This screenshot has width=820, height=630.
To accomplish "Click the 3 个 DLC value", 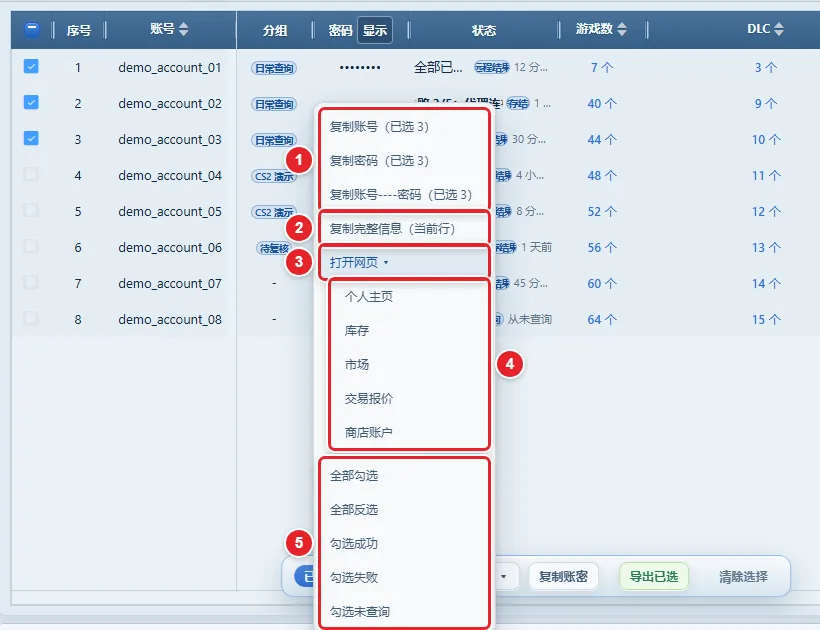I will tap(766, 67).
